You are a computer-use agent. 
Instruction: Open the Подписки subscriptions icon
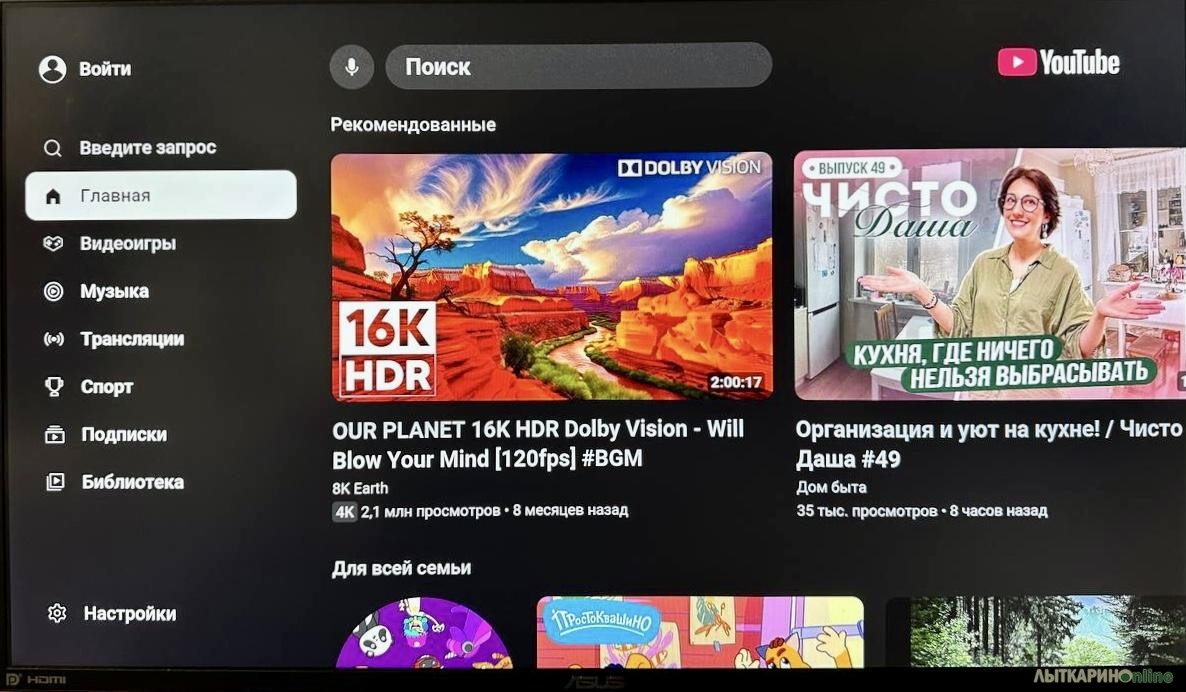[x=54, y=434]
